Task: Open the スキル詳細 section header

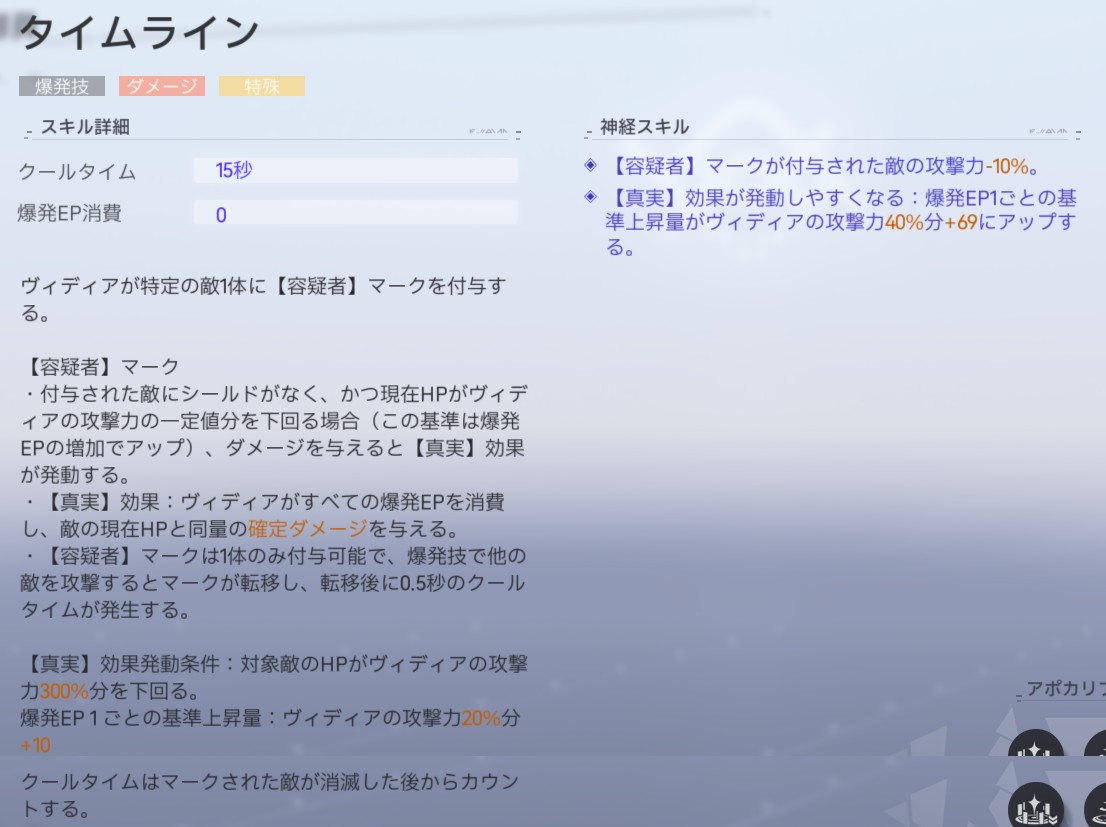Action: point(85,127)
